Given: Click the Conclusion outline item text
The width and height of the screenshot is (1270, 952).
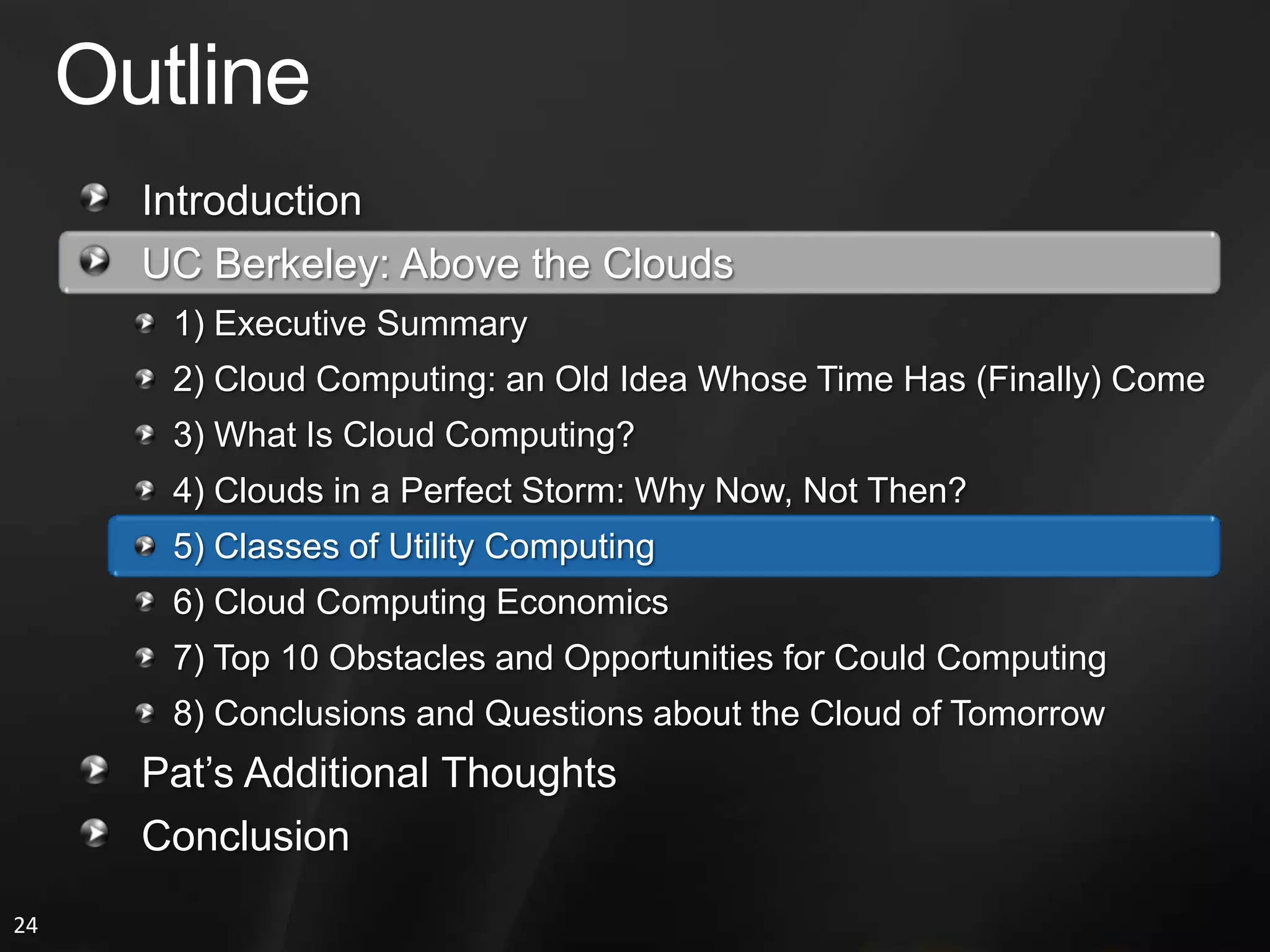Looking at the screenshot, I should click(x=246, y=836).
